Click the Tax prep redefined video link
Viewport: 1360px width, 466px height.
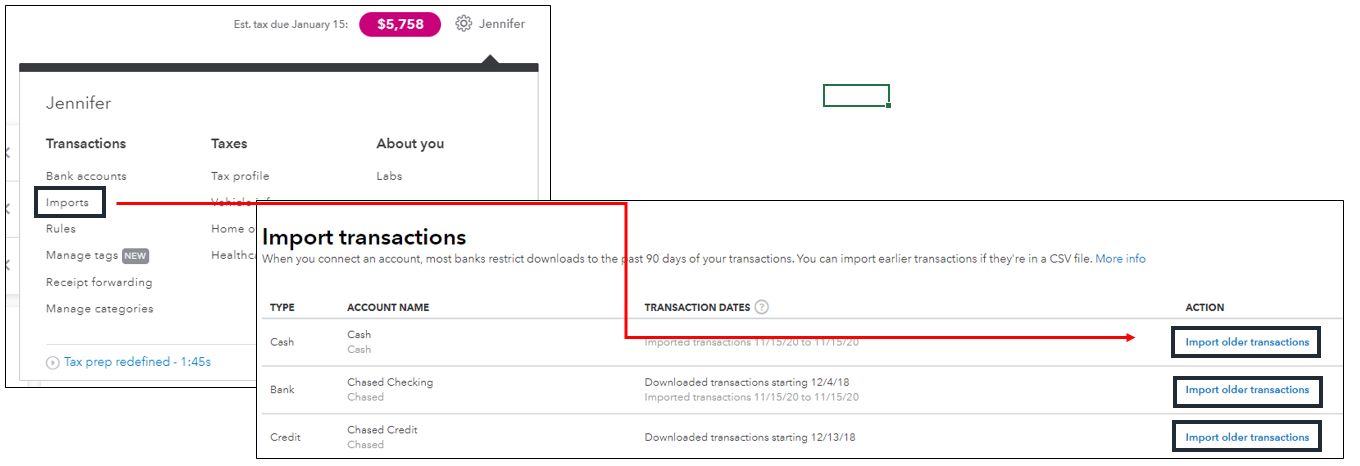[x=137, y=362]
